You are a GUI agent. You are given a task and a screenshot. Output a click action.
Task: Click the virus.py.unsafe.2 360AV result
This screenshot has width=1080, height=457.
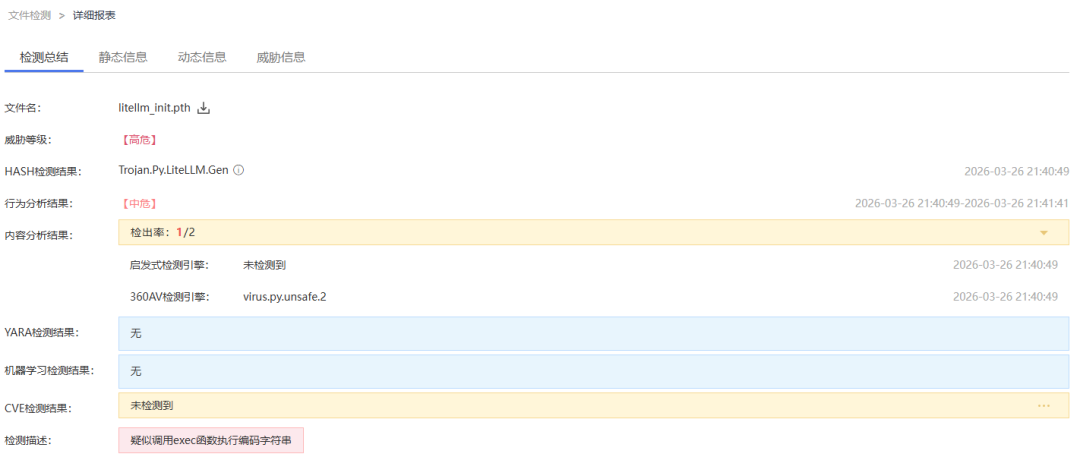click(285, 297)
